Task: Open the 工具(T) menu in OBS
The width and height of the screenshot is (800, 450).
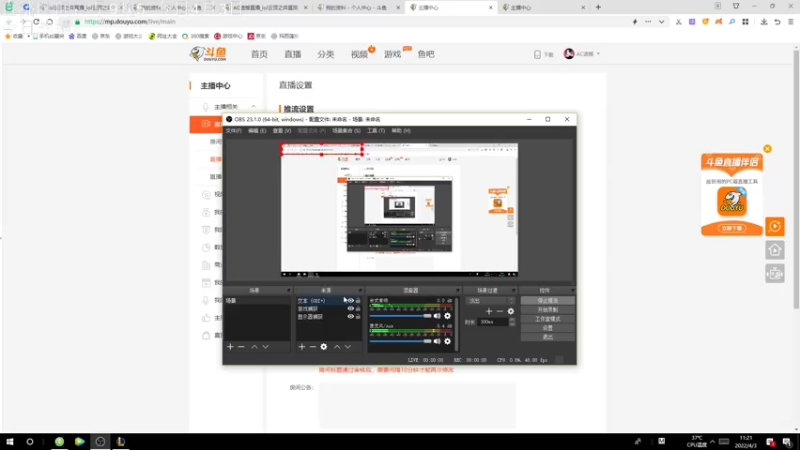Action: pyautogui.click(x=376, y=131)
